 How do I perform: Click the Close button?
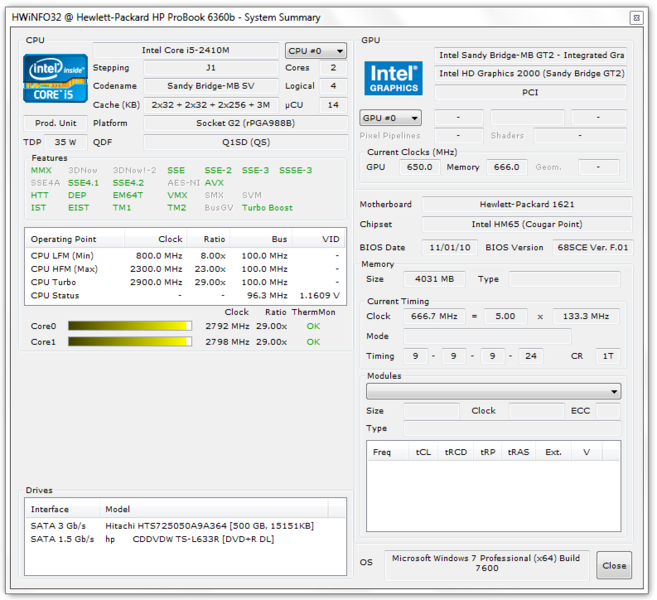coord(614,565)
